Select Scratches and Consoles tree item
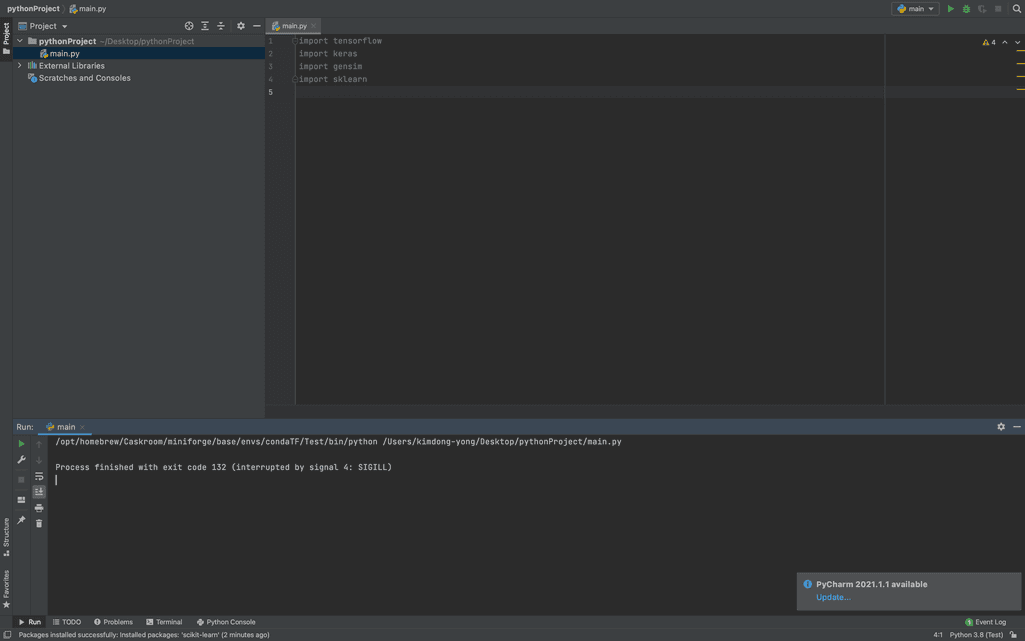1025x641 pixels. pyautogui.click(x=84, y=78)
